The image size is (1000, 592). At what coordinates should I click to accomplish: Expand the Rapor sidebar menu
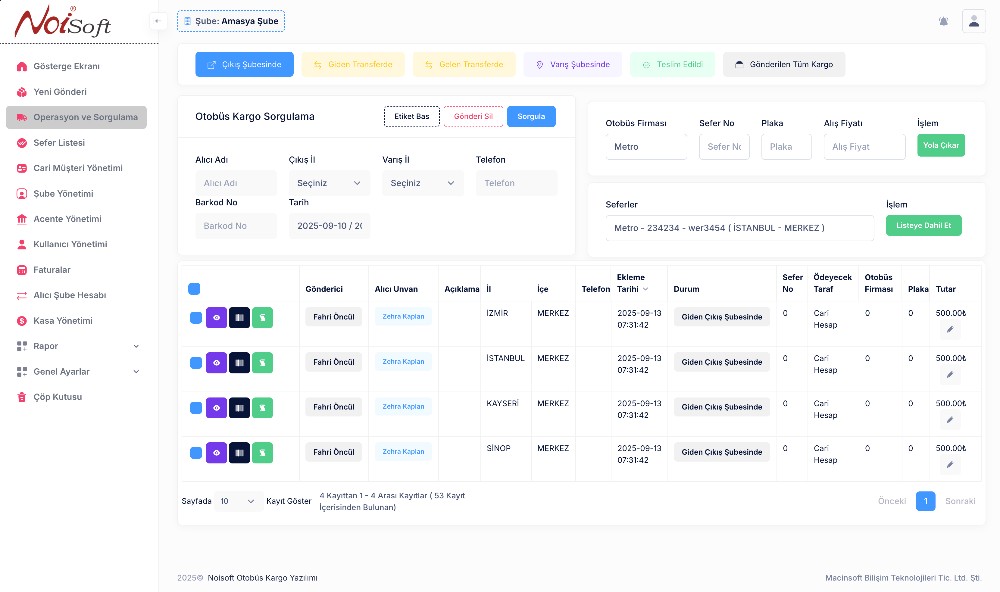click(x=76, y=346)
